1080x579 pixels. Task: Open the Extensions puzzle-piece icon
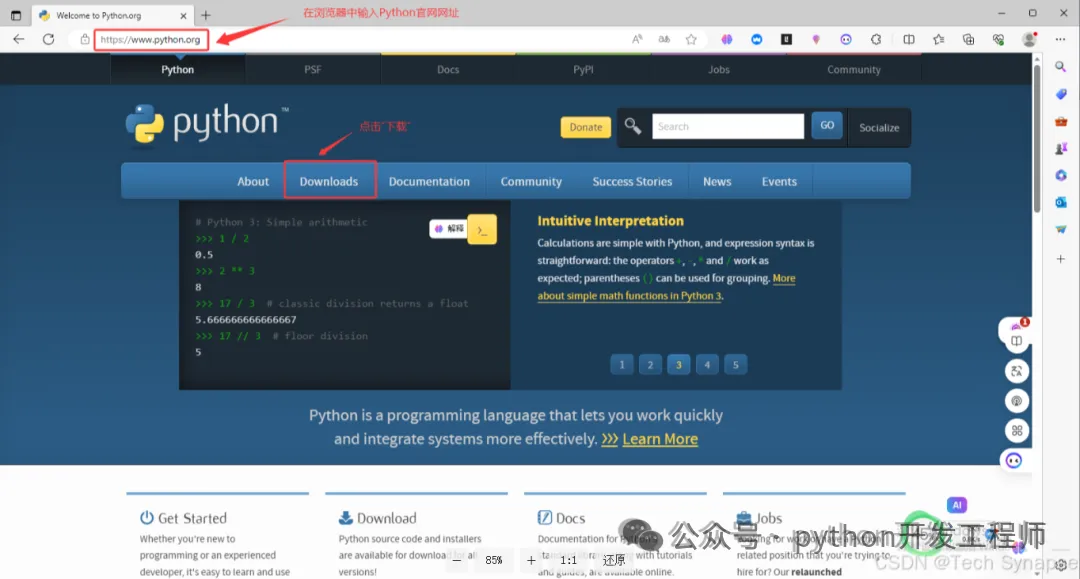tap(875, 39)
